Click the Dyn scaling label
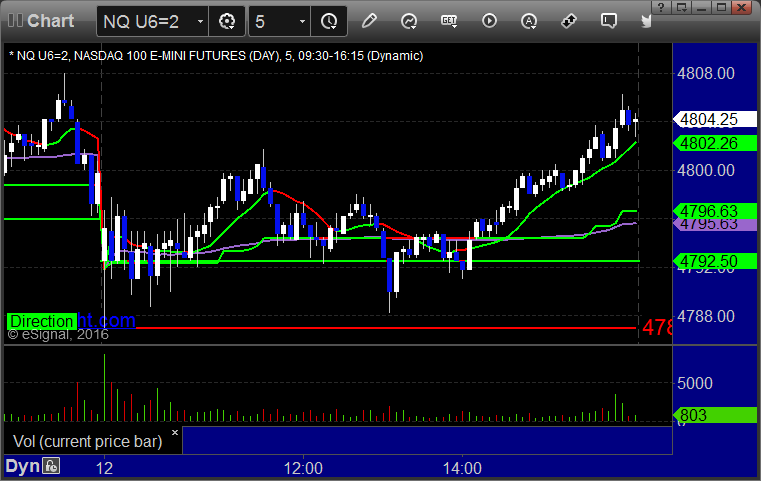 coord(22,466)
